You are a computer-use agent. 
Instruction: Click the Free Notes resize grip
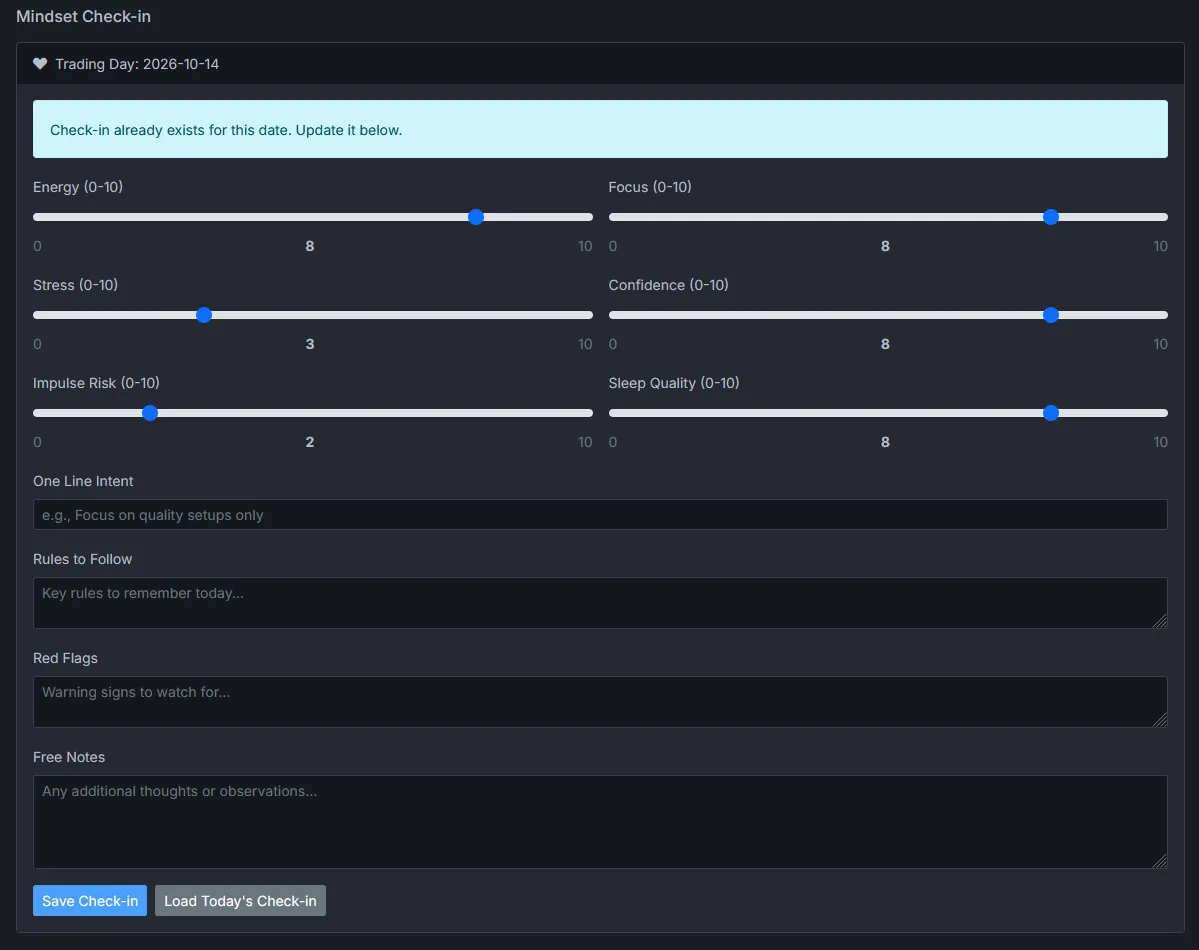pyautogui.click(x=1160, y=861)
